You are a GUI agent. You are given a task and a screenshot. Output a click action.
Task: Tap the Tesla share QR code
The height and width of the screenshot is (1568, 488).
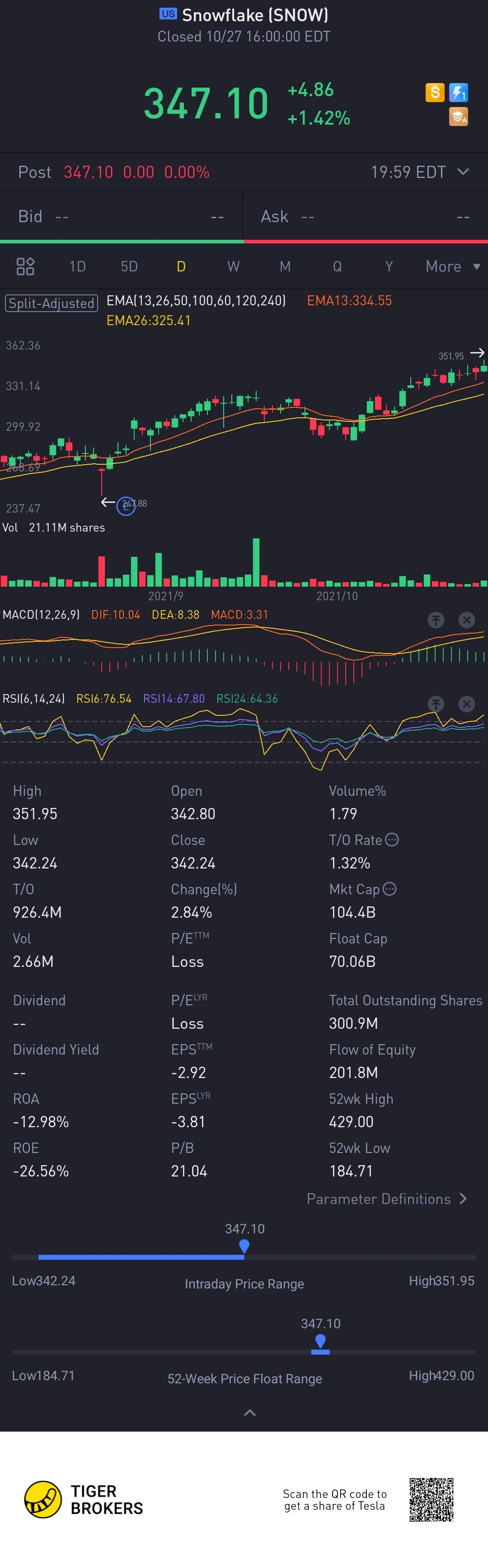point(432,1499)
